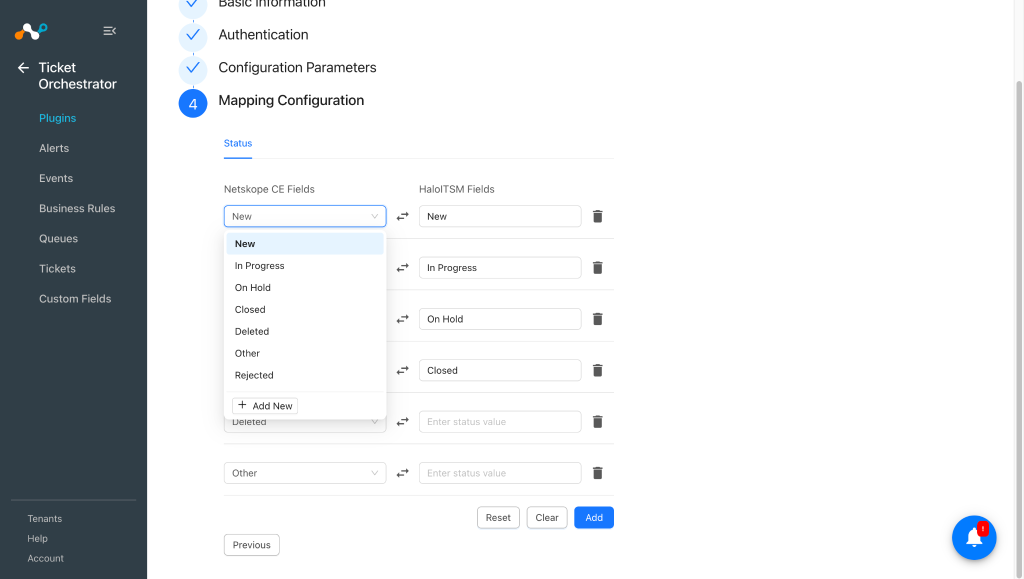Collapse the open New status dropdown
This screenshot has height=579, width=1024.
[305, 216]
